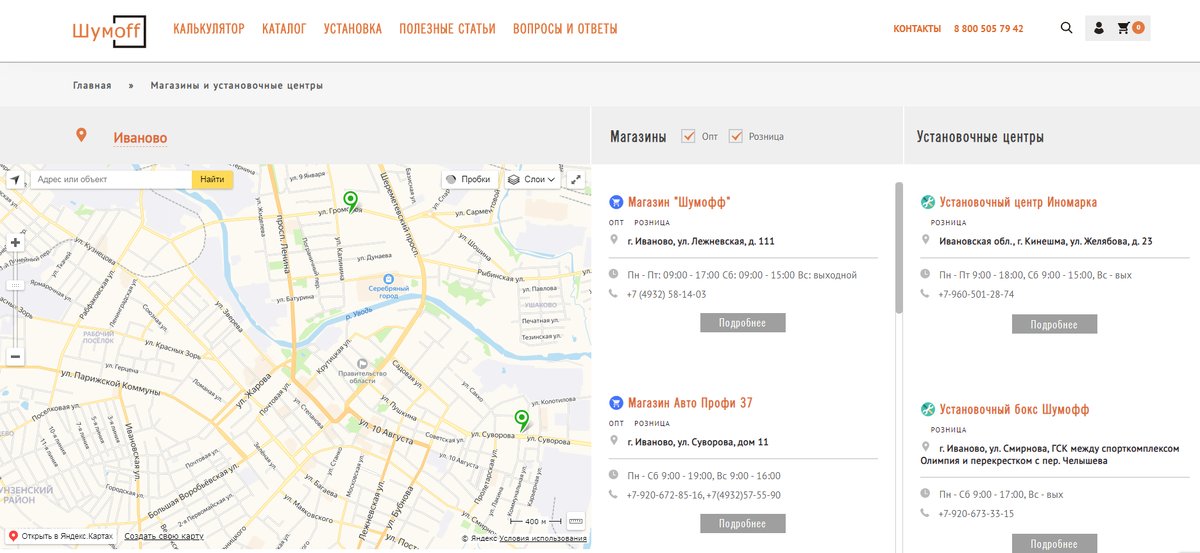The height and width of the screenshot is (553, 1200).
Task: Toggle the Розница checkbox
Action: [736, 136]
